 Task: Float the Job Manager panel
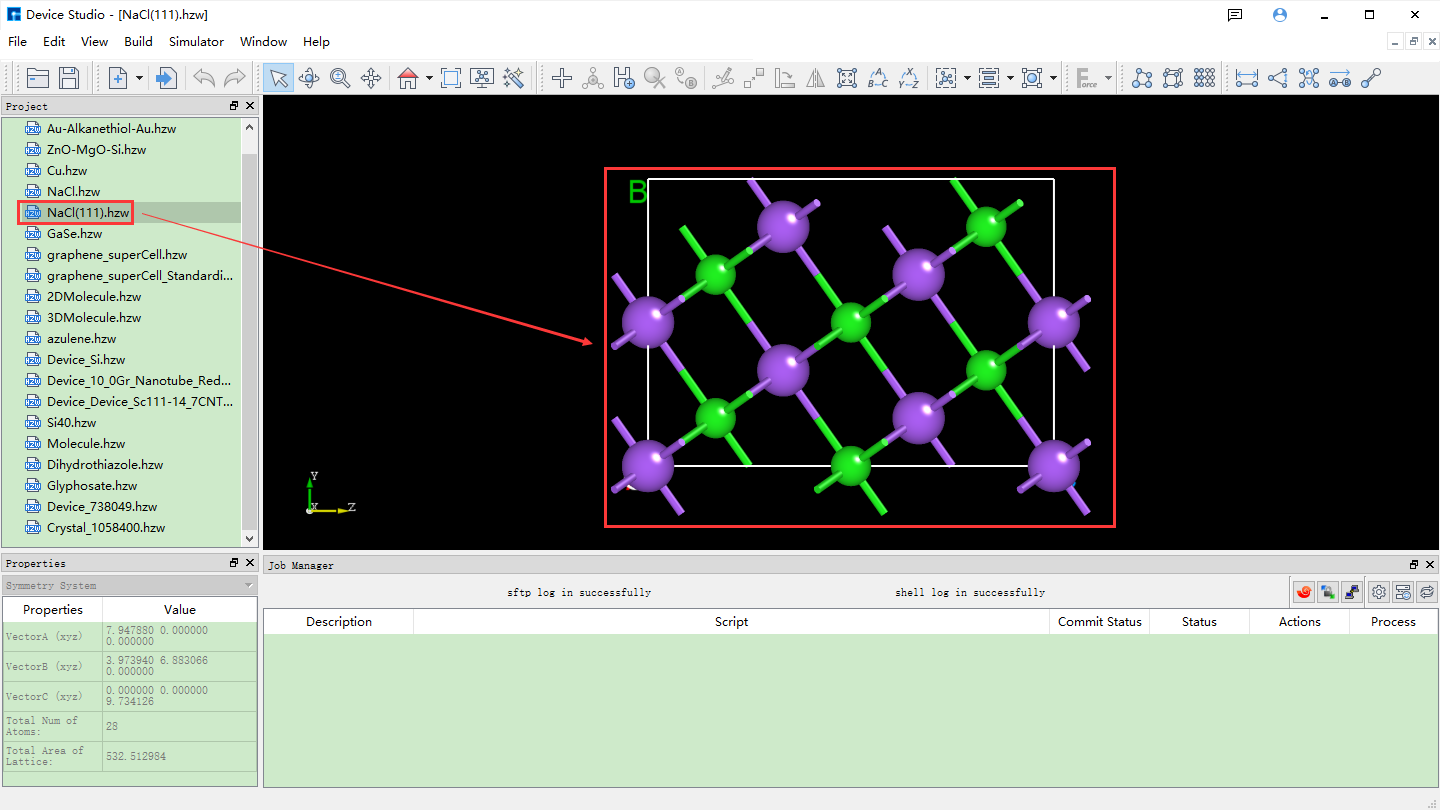click(1414, 565)
